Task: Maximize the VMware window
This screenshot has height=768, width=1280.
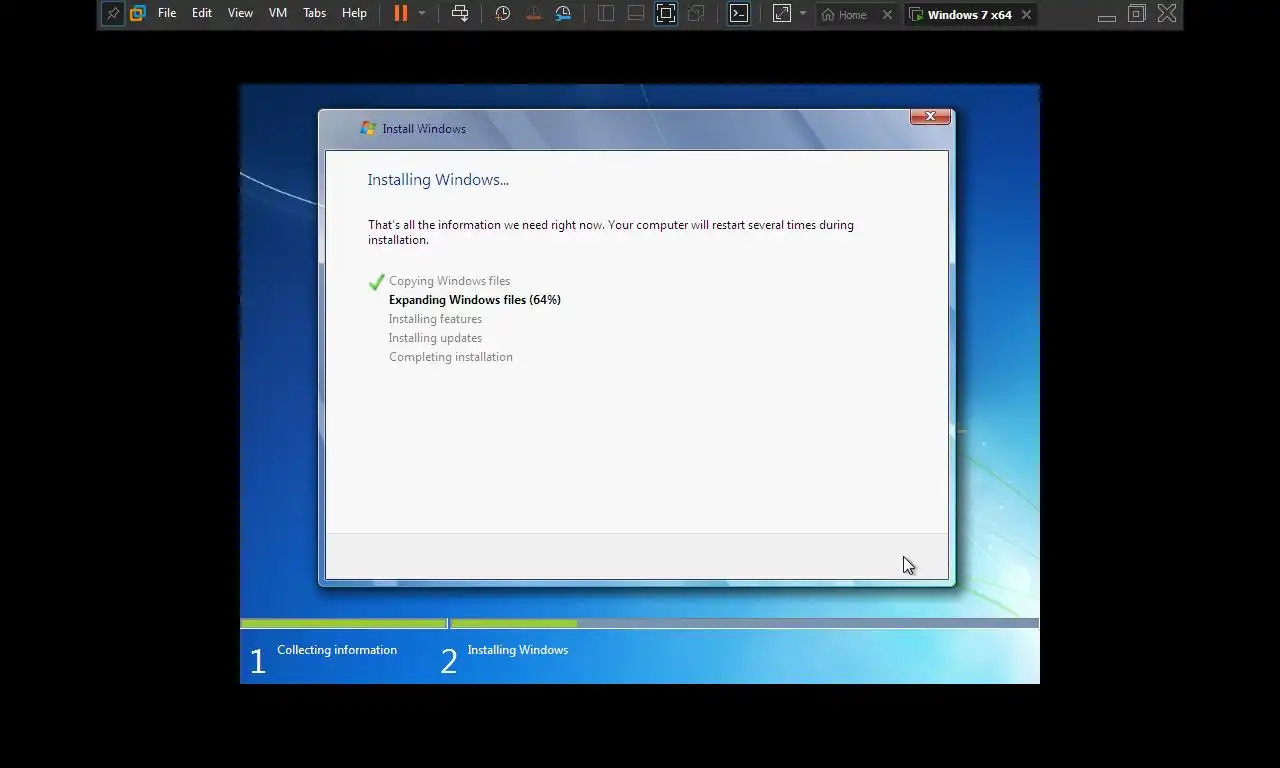Action: pyautogui.click(x=1137, y=14)
